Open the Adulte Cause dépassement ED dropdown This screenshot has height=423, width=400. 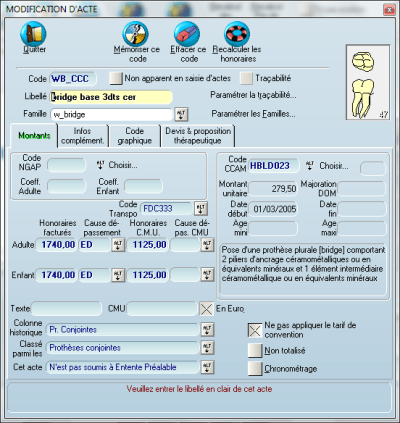tap(118, 245)
